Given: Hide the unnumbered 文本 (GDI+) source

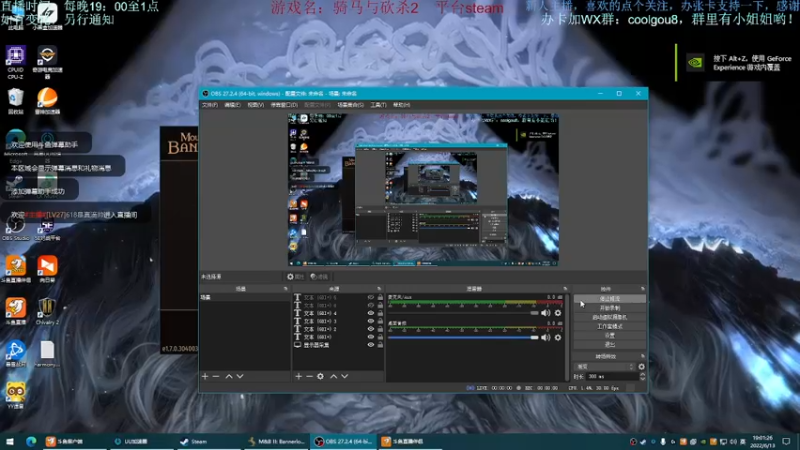Looking at the screenshot, I should click(x=371, y=337).
